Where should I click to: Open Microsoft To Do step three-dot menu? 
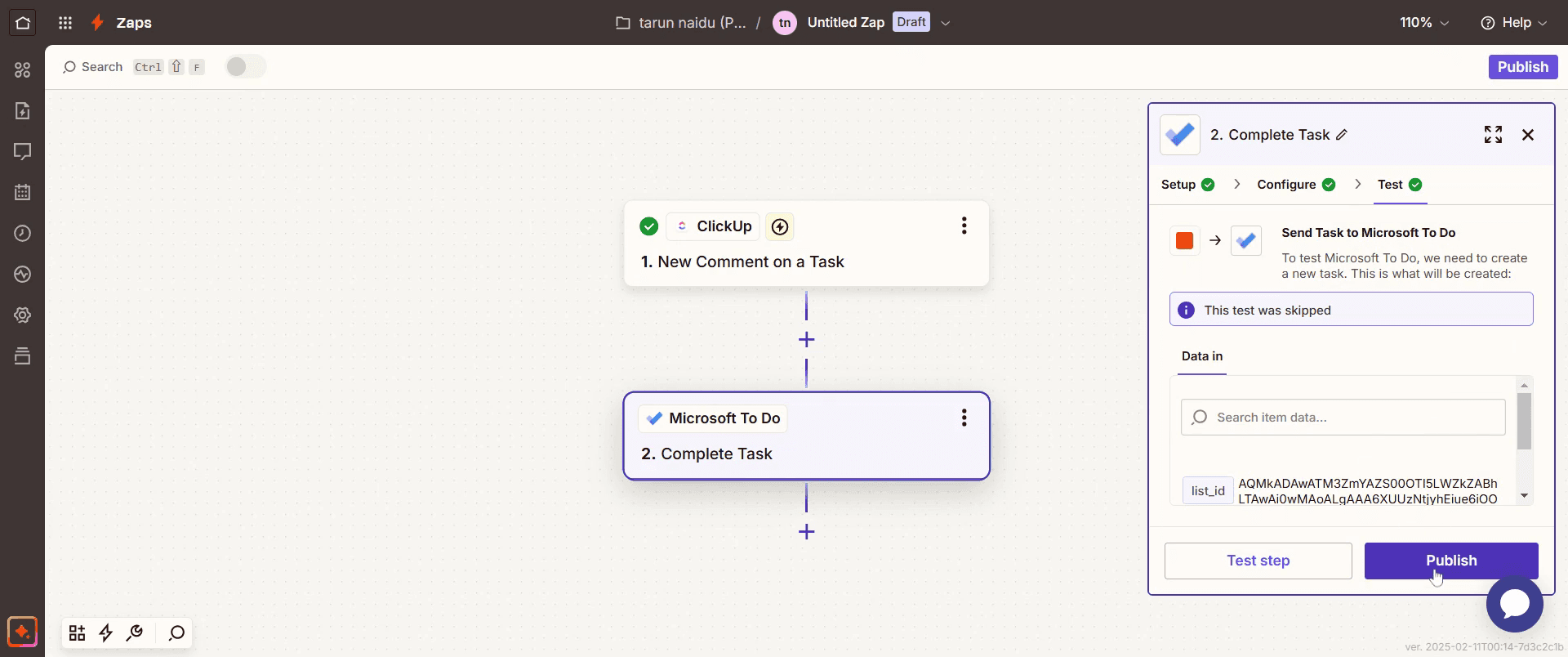964,418
